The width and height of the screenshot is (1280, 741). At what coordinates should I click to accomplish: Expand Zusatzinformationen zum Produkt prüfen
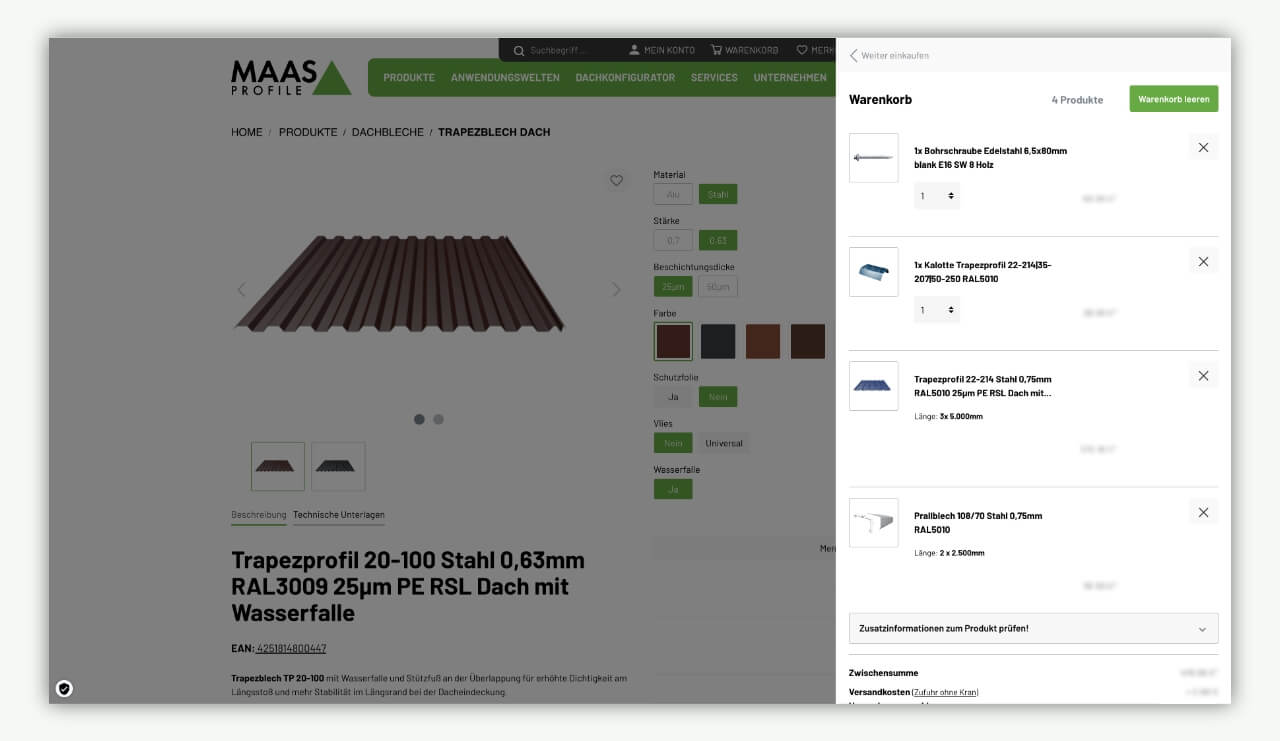pos(1033,628)
